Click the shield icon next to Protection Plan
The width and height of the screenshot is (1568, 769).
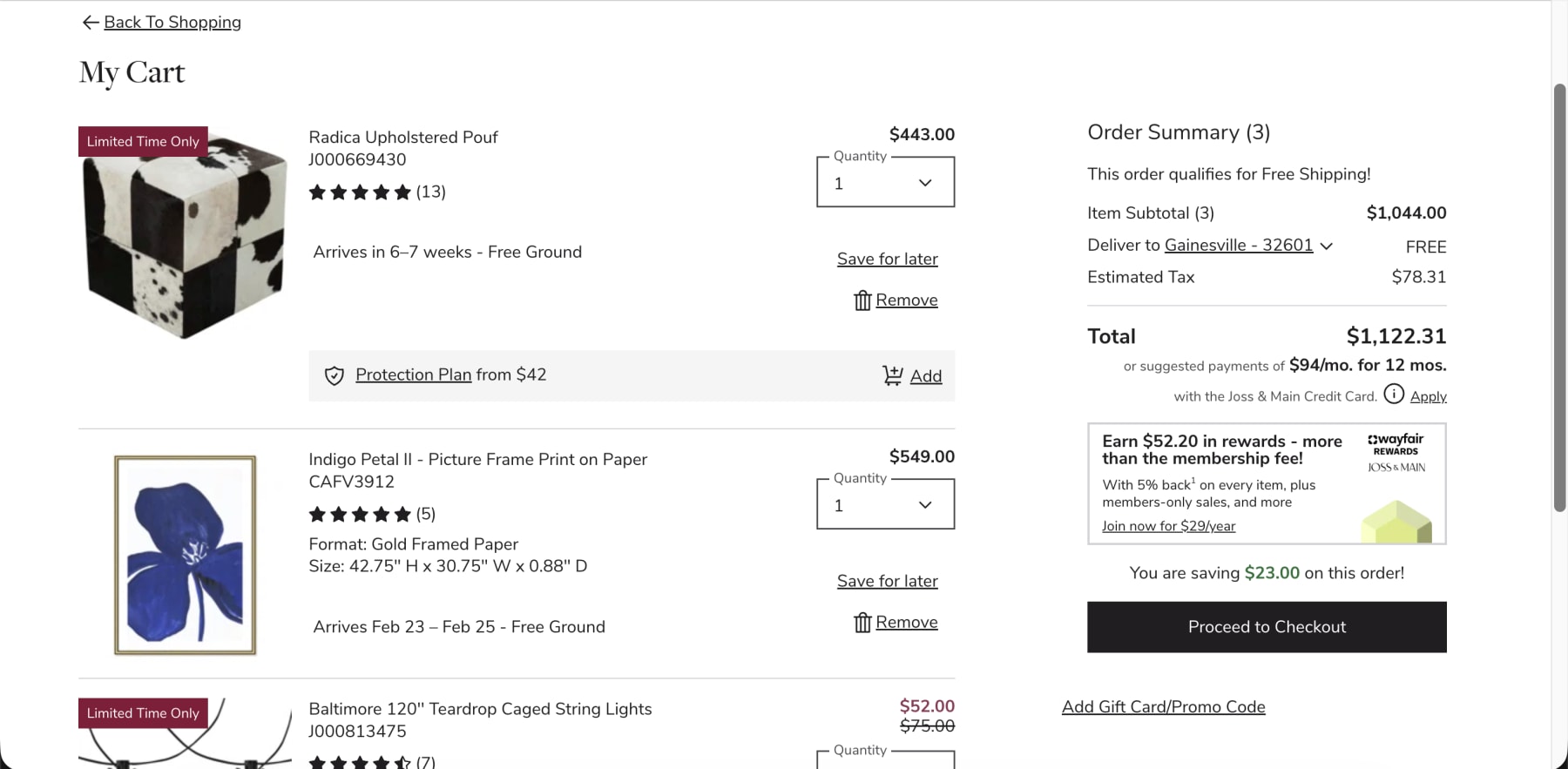(x=335, y=375)
